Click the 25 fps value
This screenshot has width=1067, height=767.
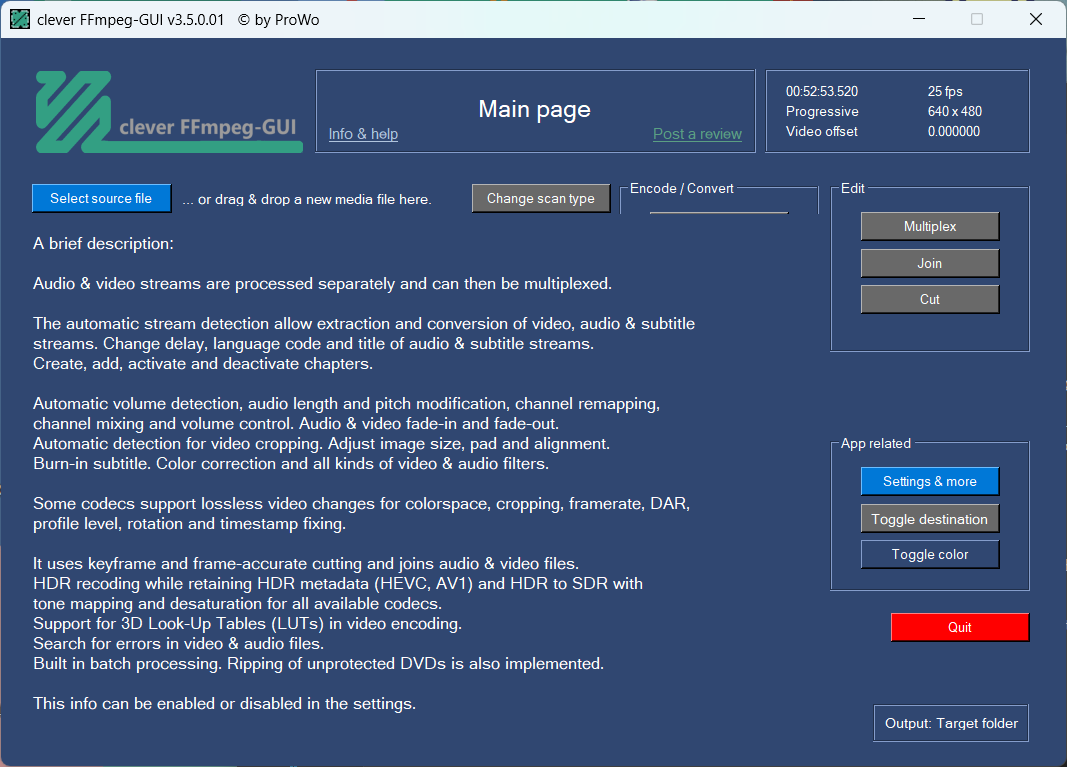pos(945,91)
